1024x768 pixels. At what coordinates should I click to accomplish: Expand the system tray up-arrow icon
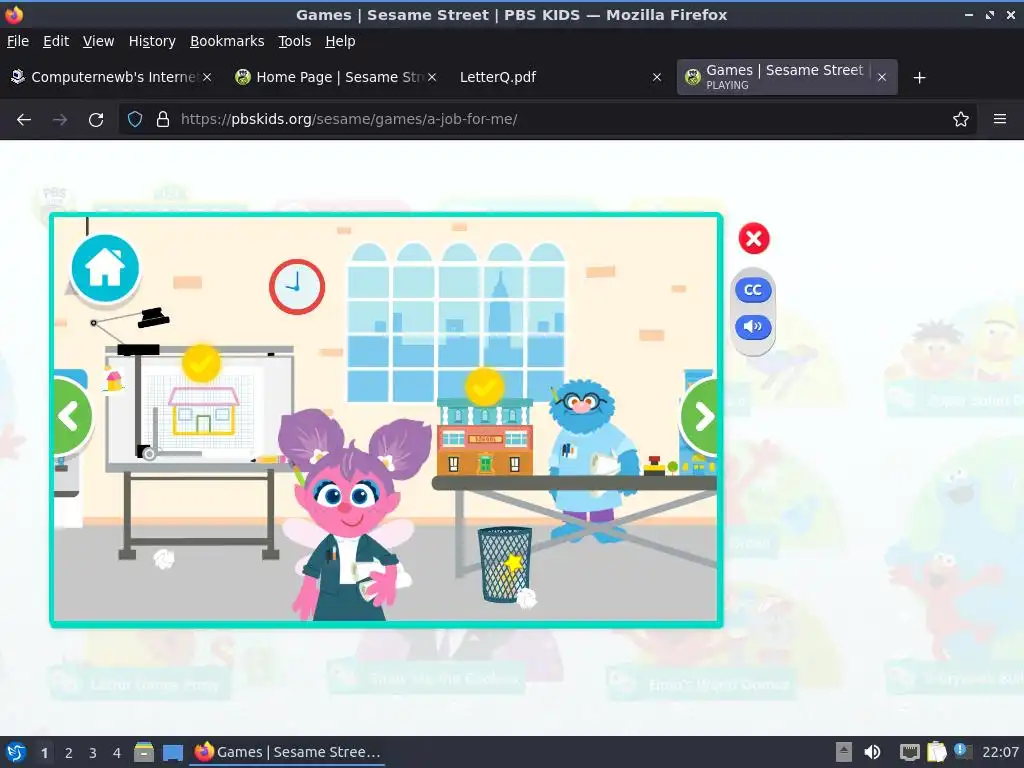point(844,752)
